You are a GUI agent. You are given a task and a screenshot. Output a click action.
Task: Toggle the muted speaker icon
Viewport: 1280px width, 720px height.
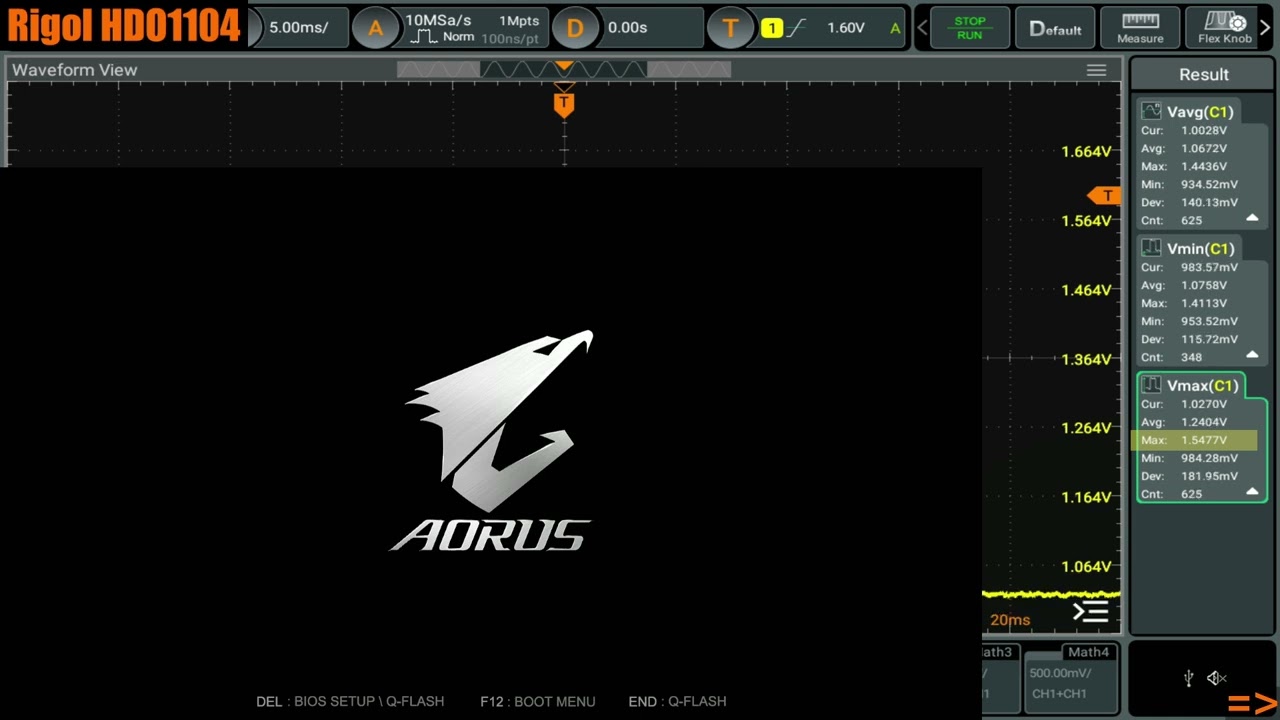[x=1216, y=678]
